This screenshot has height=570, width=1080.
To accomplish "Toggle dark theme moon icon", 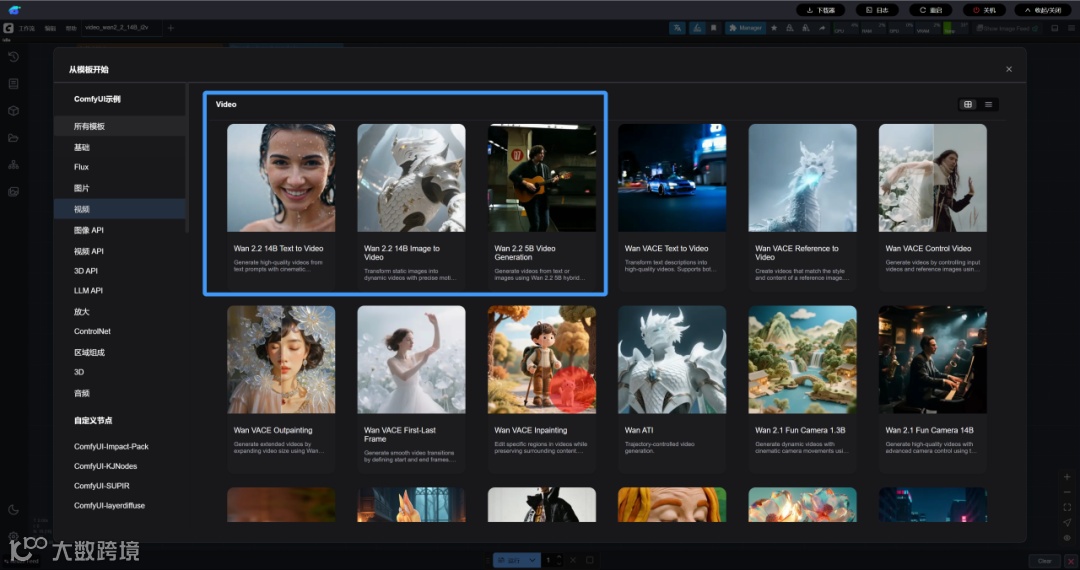I will [13, 510].
